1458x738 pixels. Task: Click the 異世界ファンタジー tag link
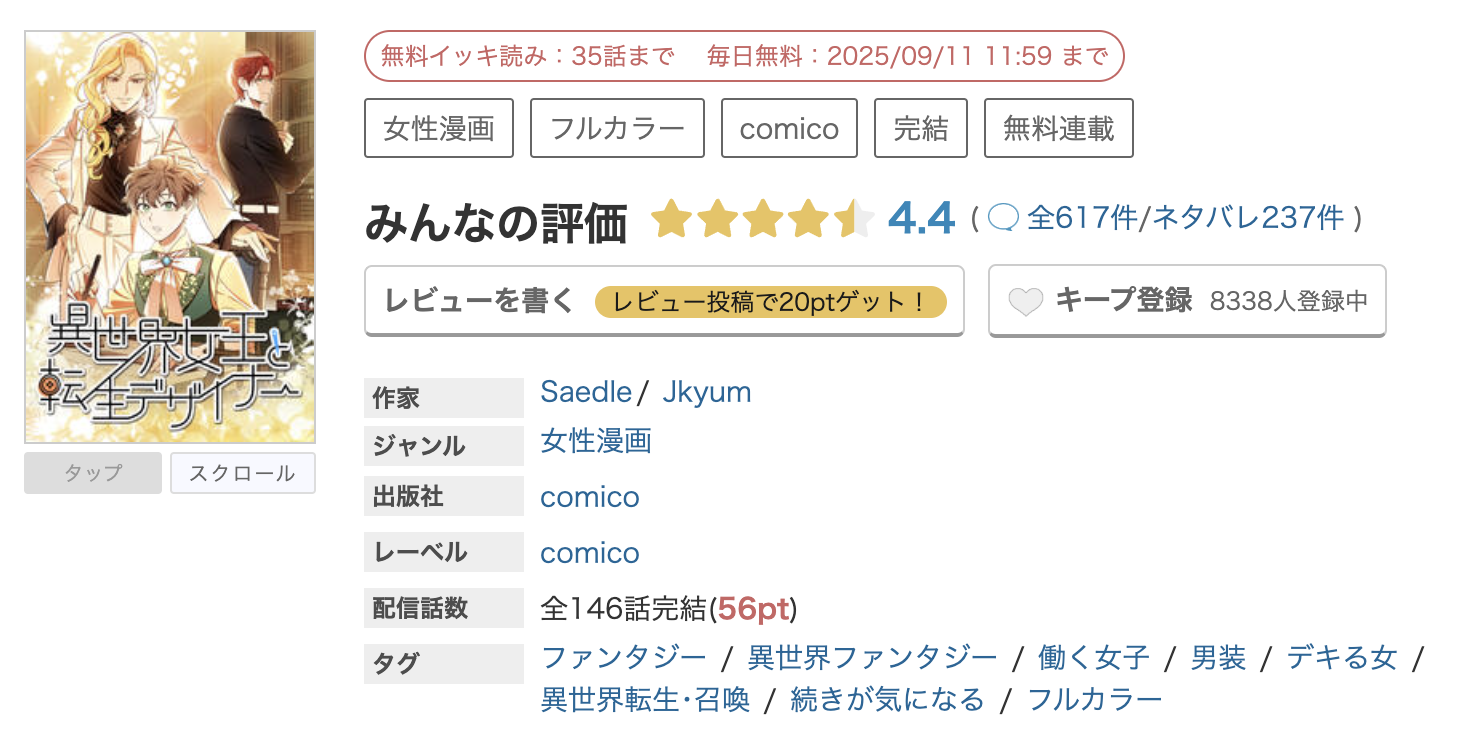(x=872, y=657)
